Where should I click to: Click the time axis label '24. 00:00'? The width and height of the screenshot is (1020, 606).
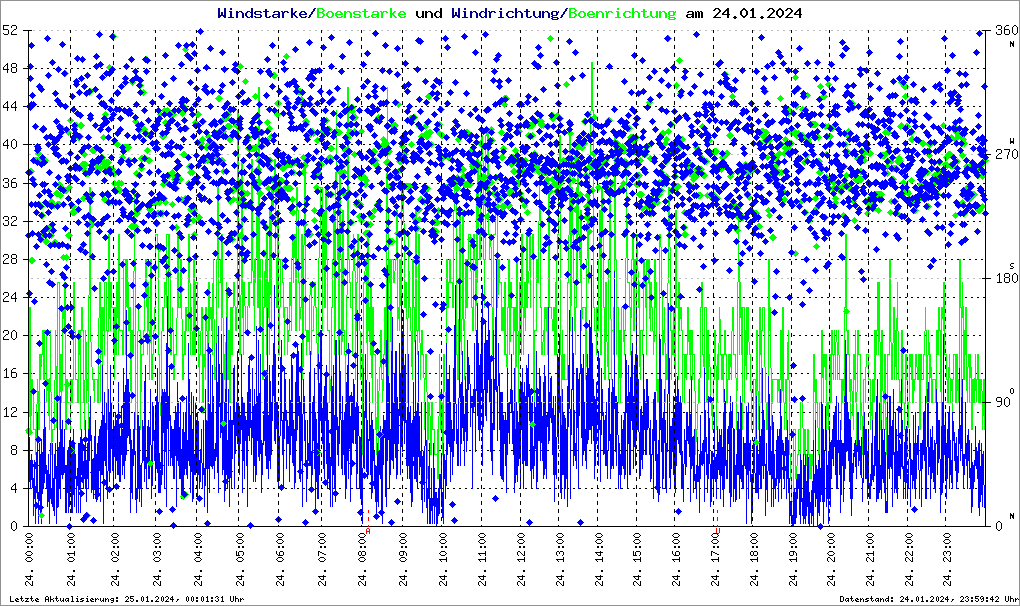[29, 559]
